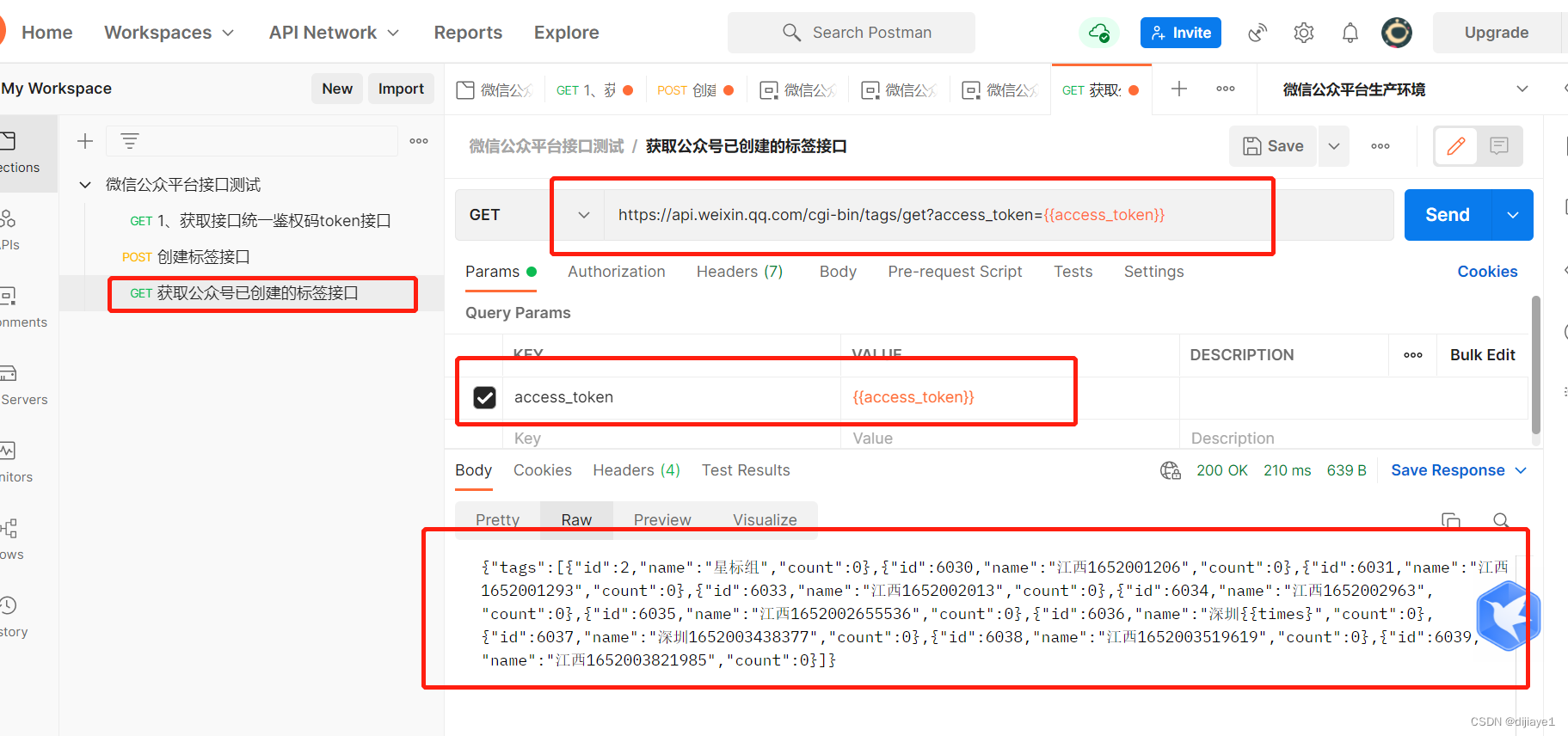Screen dimensions: 1568x736
Task: Click the params panel vertical scrollbar
Action: (x=1536, y=365)
